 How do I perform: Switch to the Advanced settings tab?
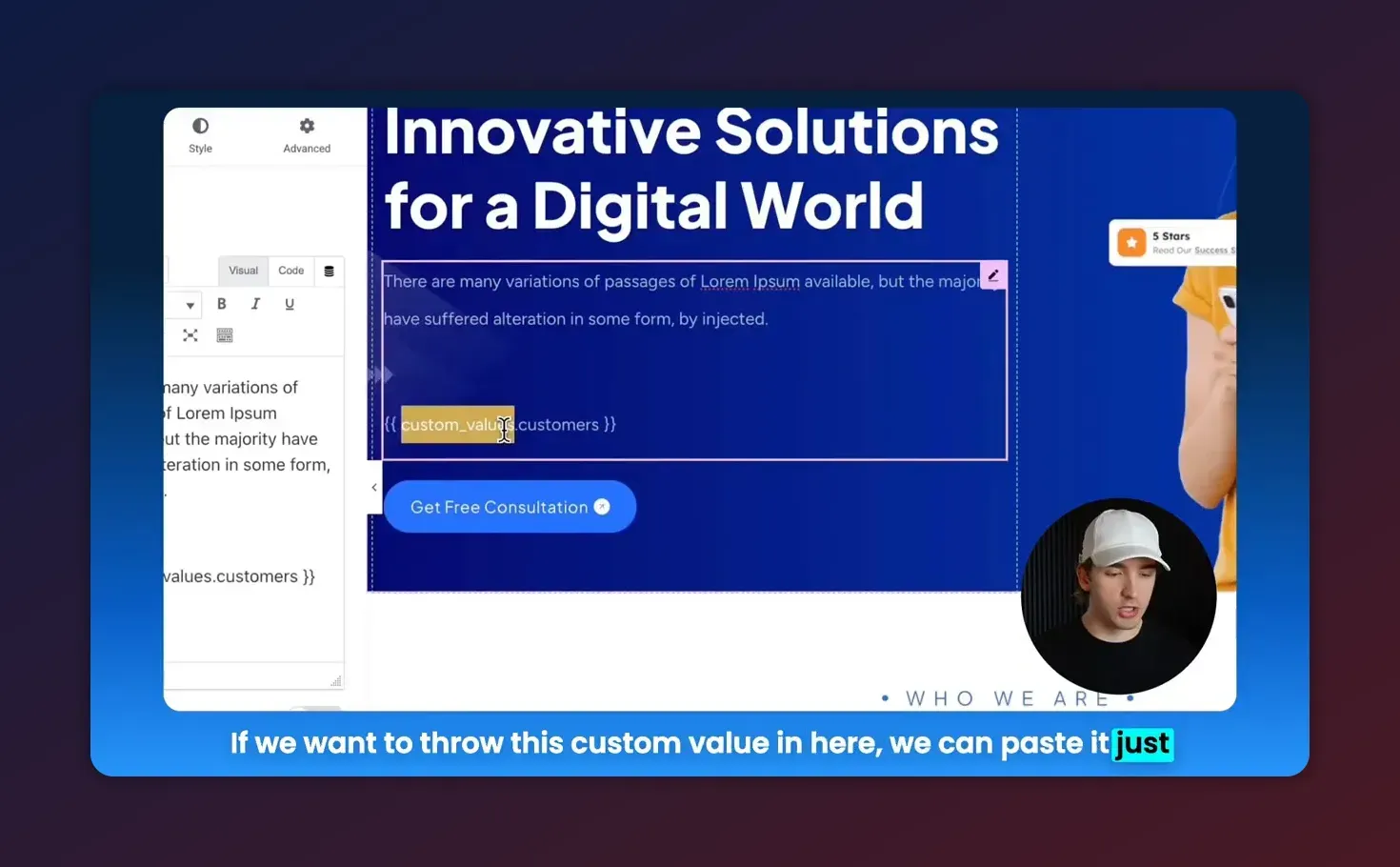pos(307,135)
